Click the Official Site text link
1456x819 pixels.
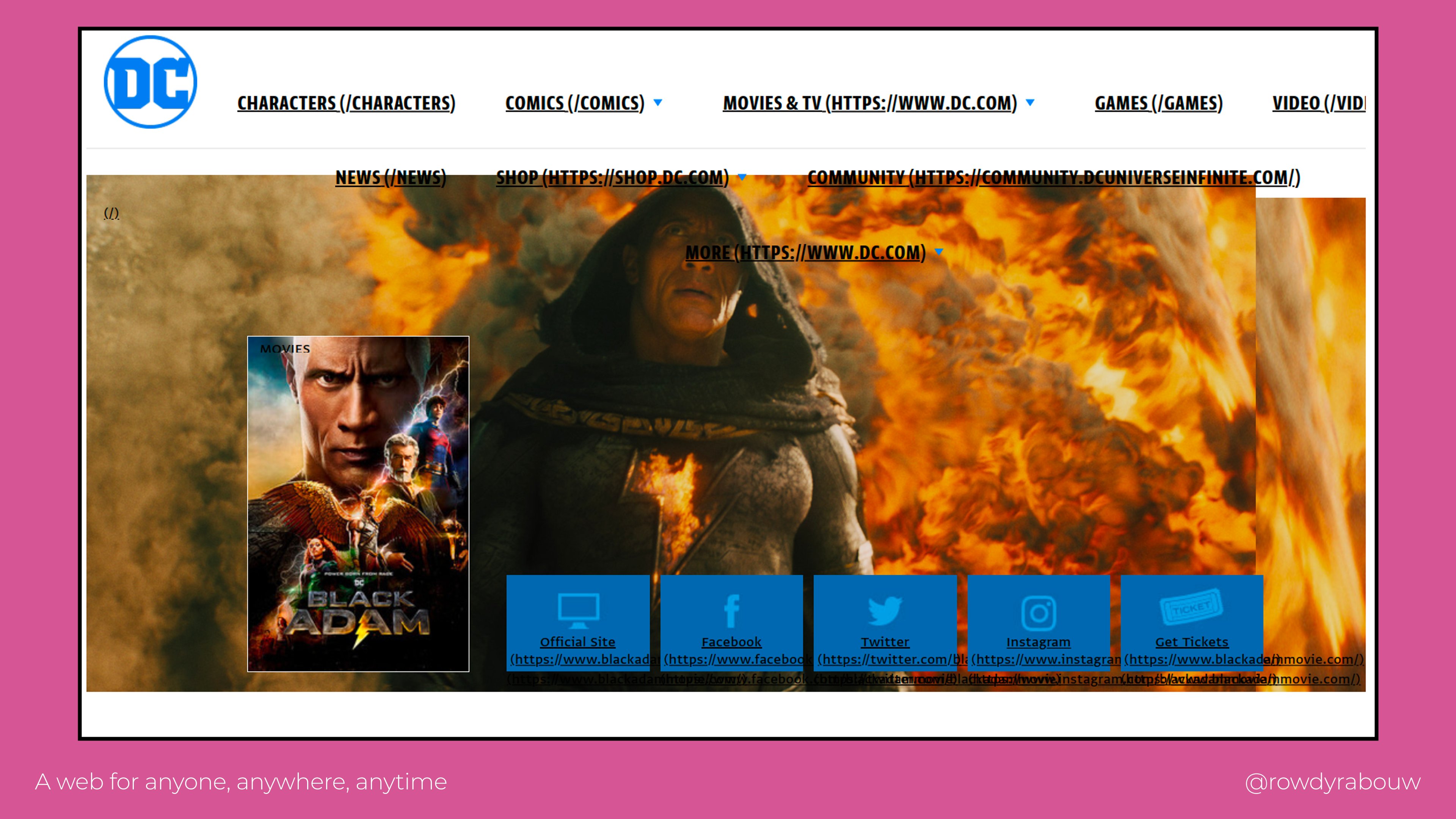pyautogui.click(x=577, y=642)
